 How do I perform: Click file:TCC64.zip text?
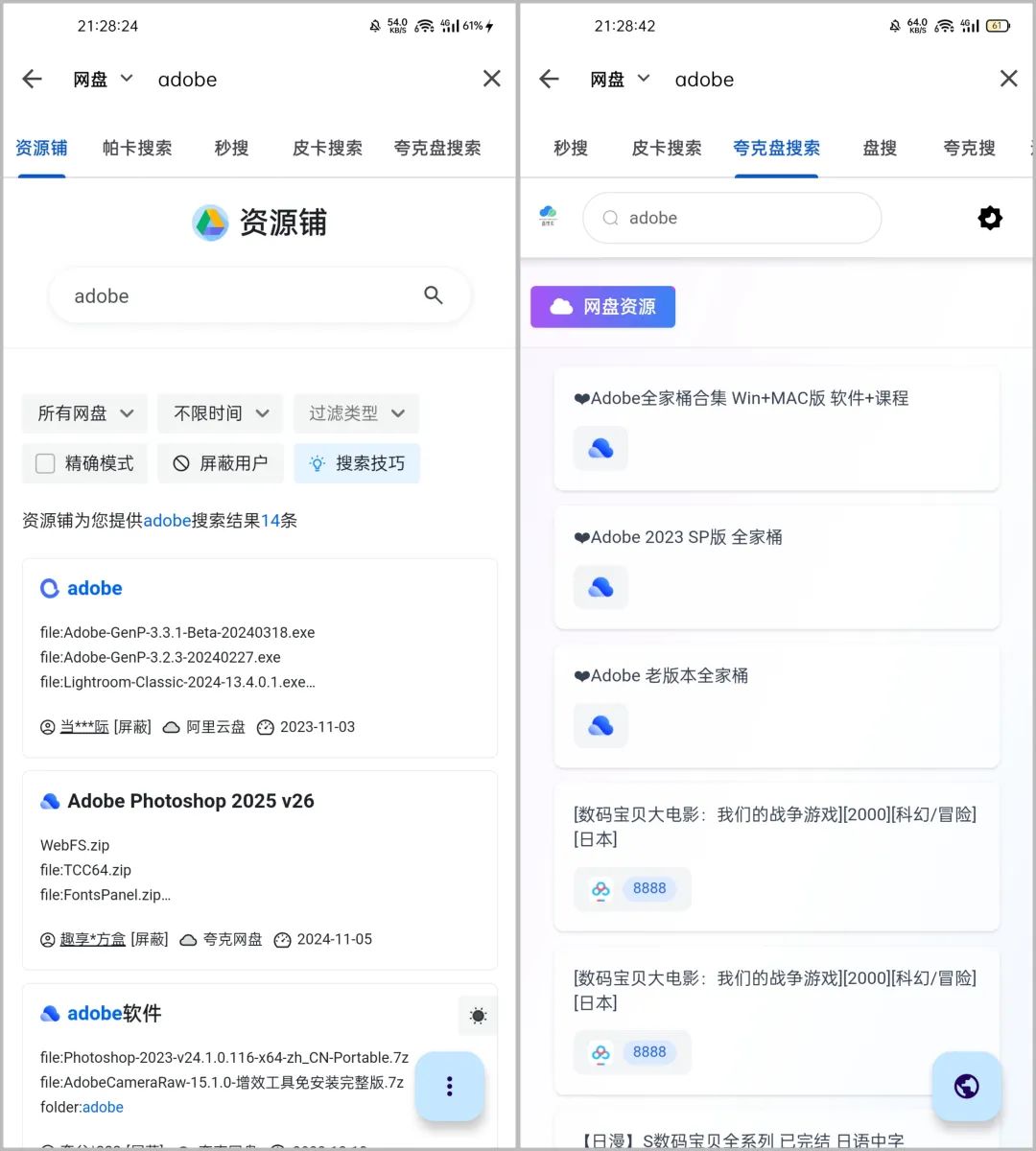pos(85,870)
